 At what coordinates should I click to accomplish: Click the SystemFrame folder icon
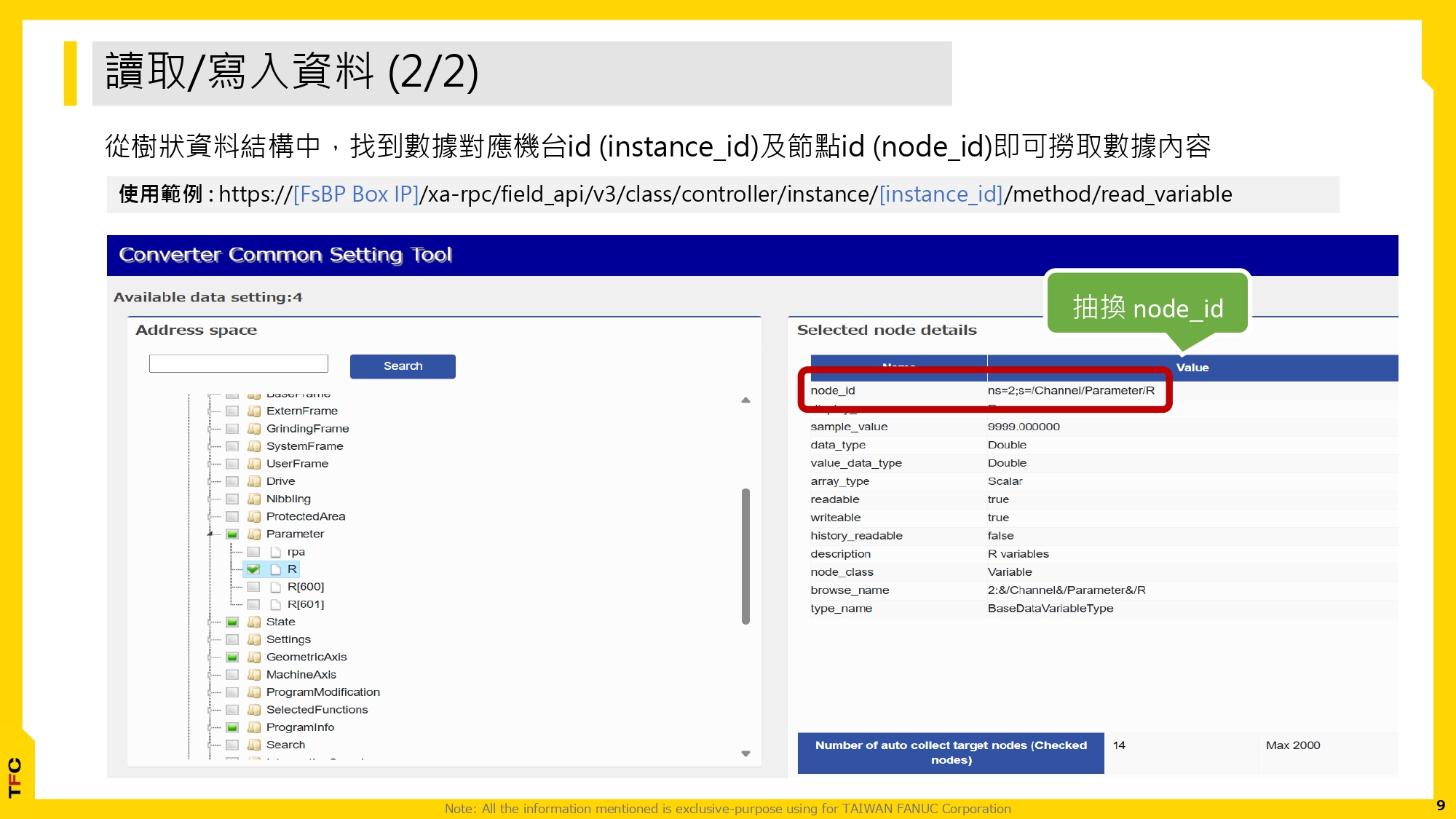[254, 446]
